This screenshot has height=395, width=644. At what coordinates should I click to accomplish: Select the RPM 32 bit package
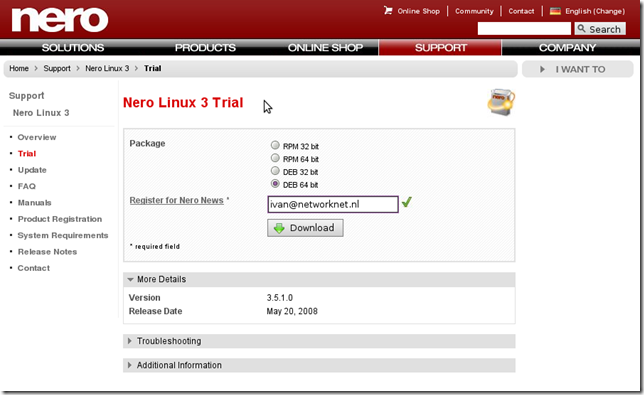coord(275,145)
